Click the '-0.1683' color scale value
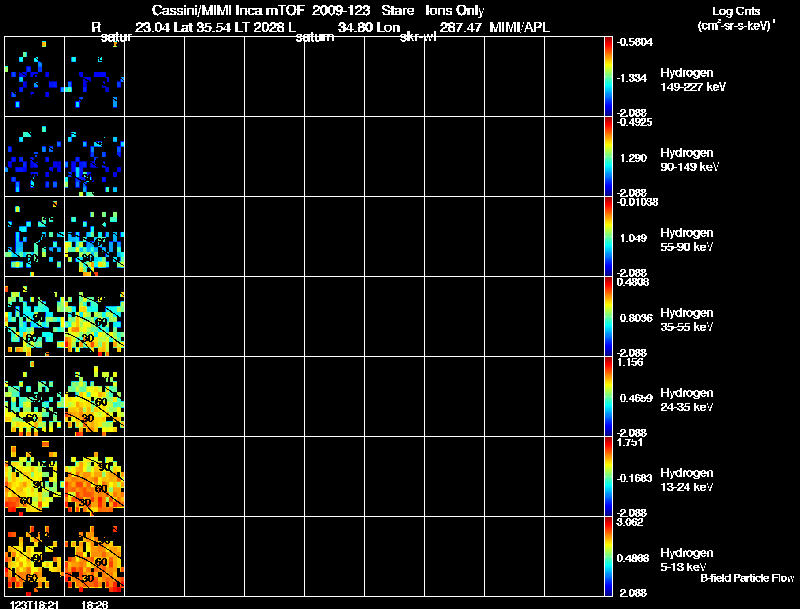 635,478
